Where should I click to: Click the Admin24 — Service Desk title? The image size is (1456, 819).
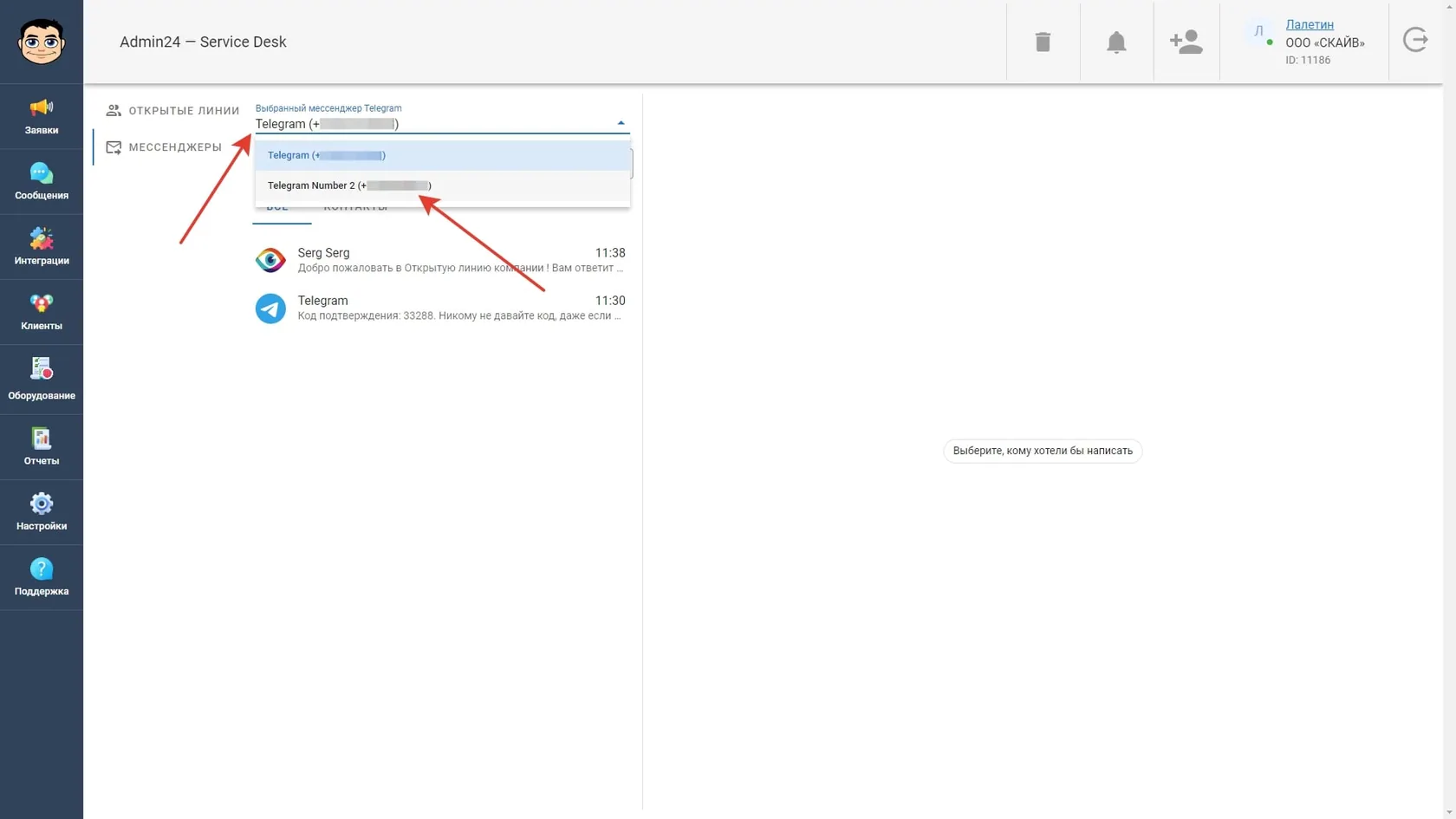[203, 42]
